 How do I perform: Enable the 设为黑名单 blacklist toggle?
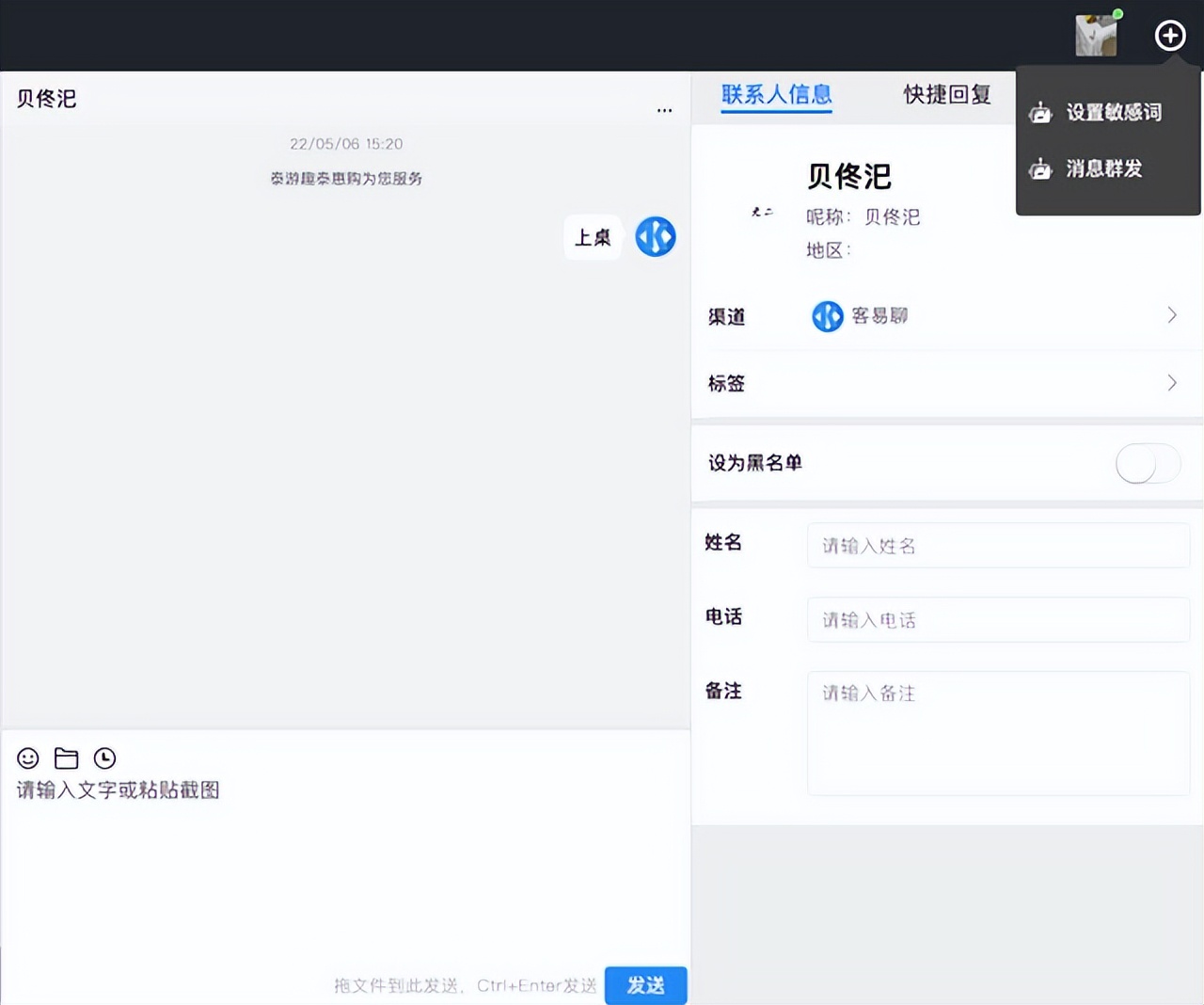pyautogui.click(x=1148, y=464)
